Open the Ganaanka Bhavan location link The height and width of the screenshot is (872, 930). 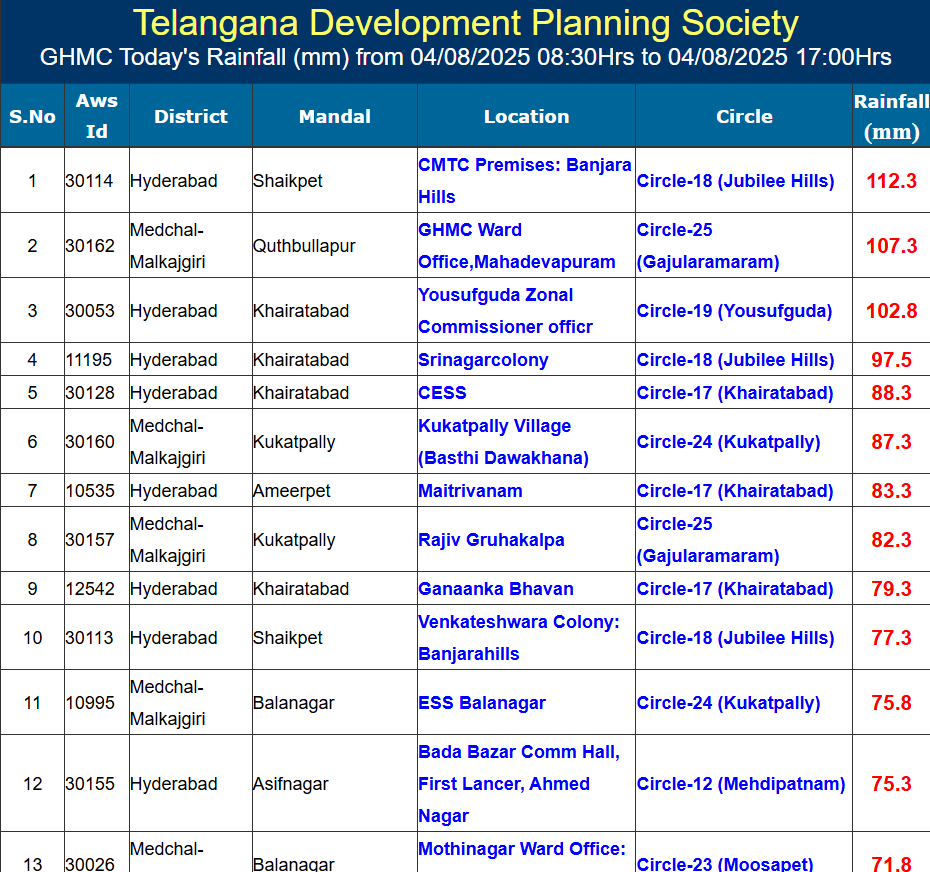point(496,588)
